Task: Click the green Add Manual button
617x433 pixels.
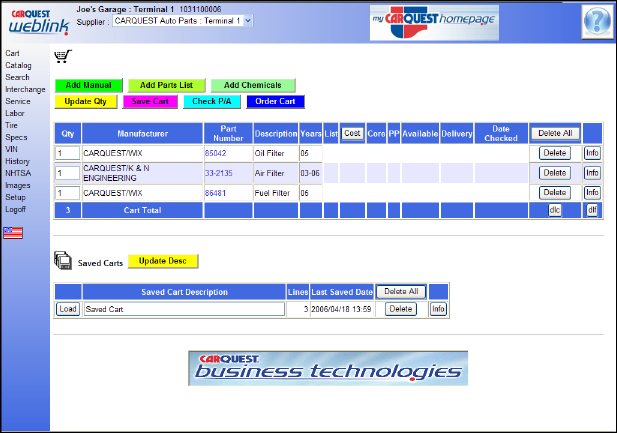Action: (x=89, y=85)
